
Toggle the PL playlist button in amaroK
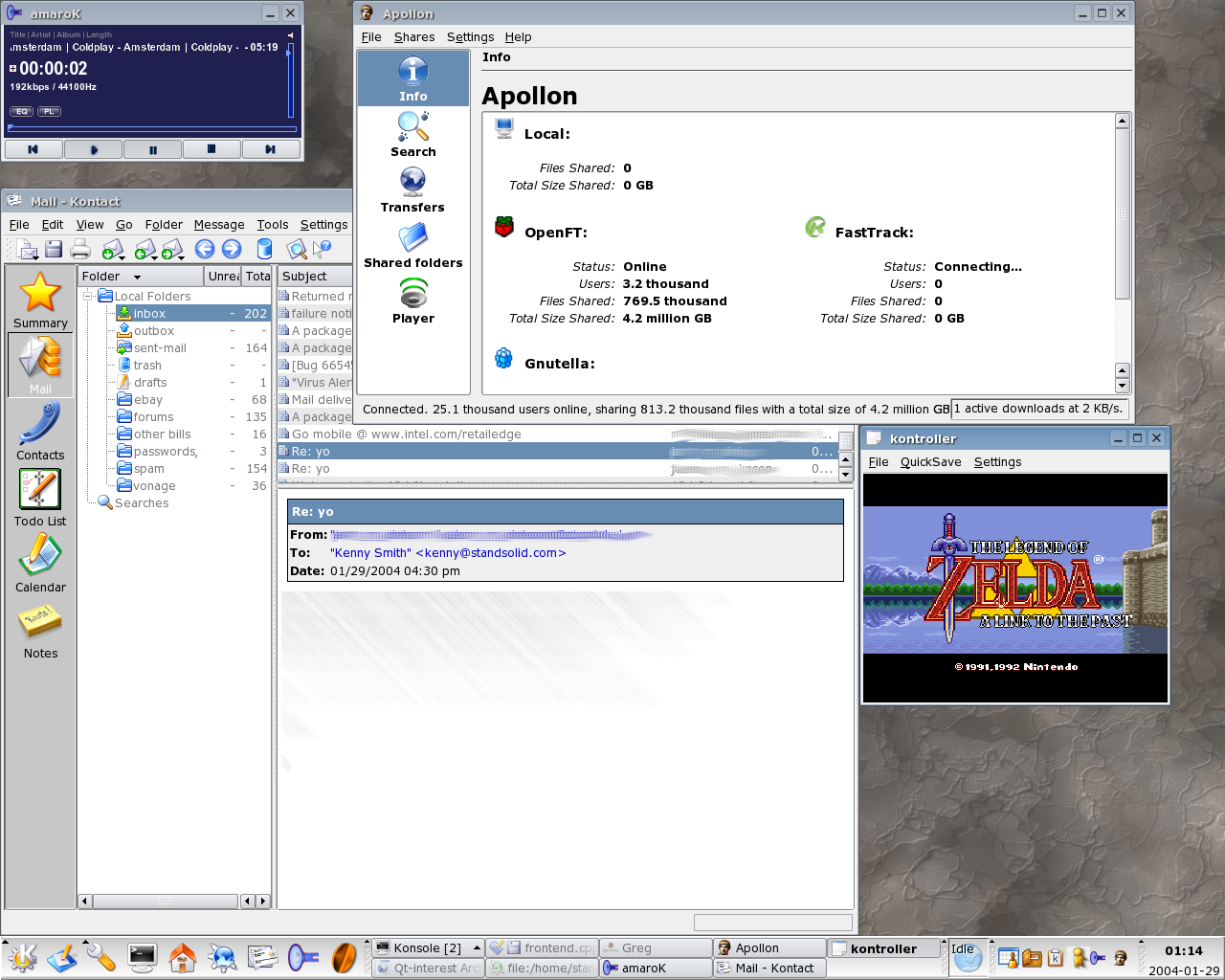pyautogui.click(x=49, y=111)
